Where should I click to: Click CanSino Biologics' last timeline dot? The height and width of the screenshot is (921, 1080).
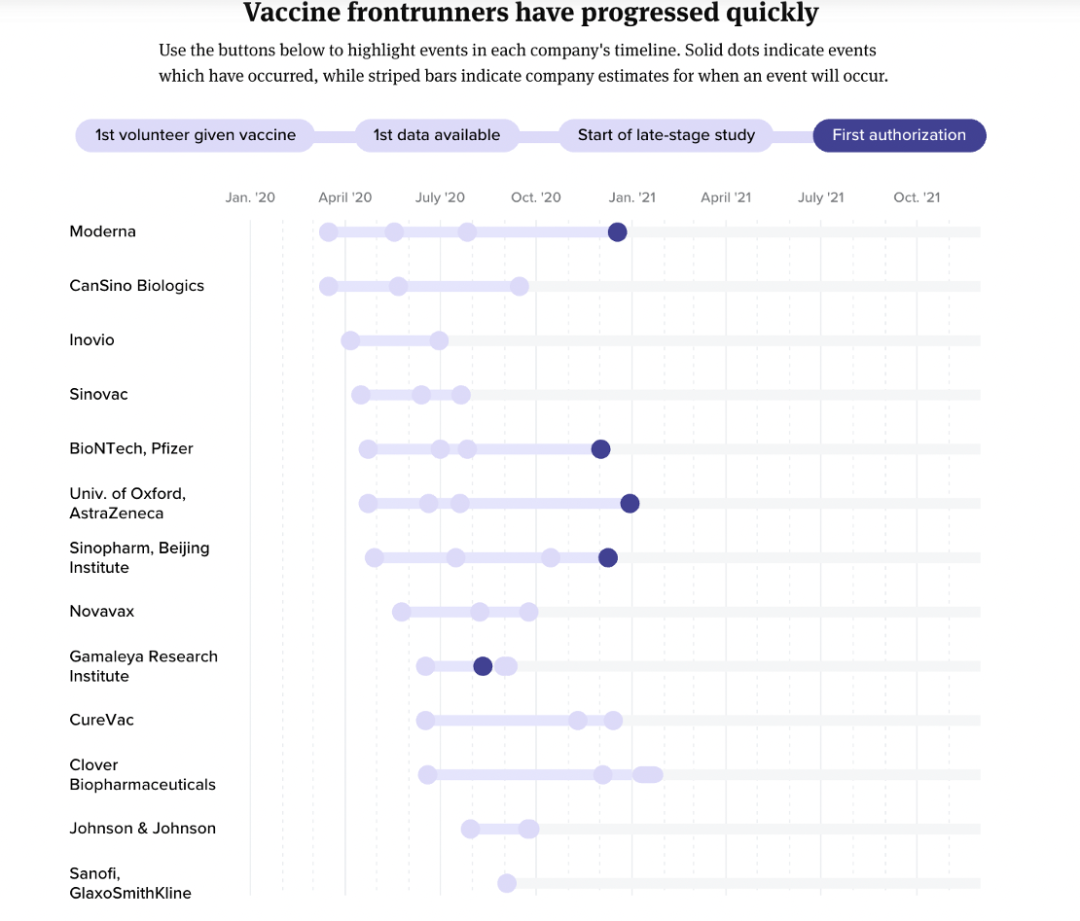point(519,286)
